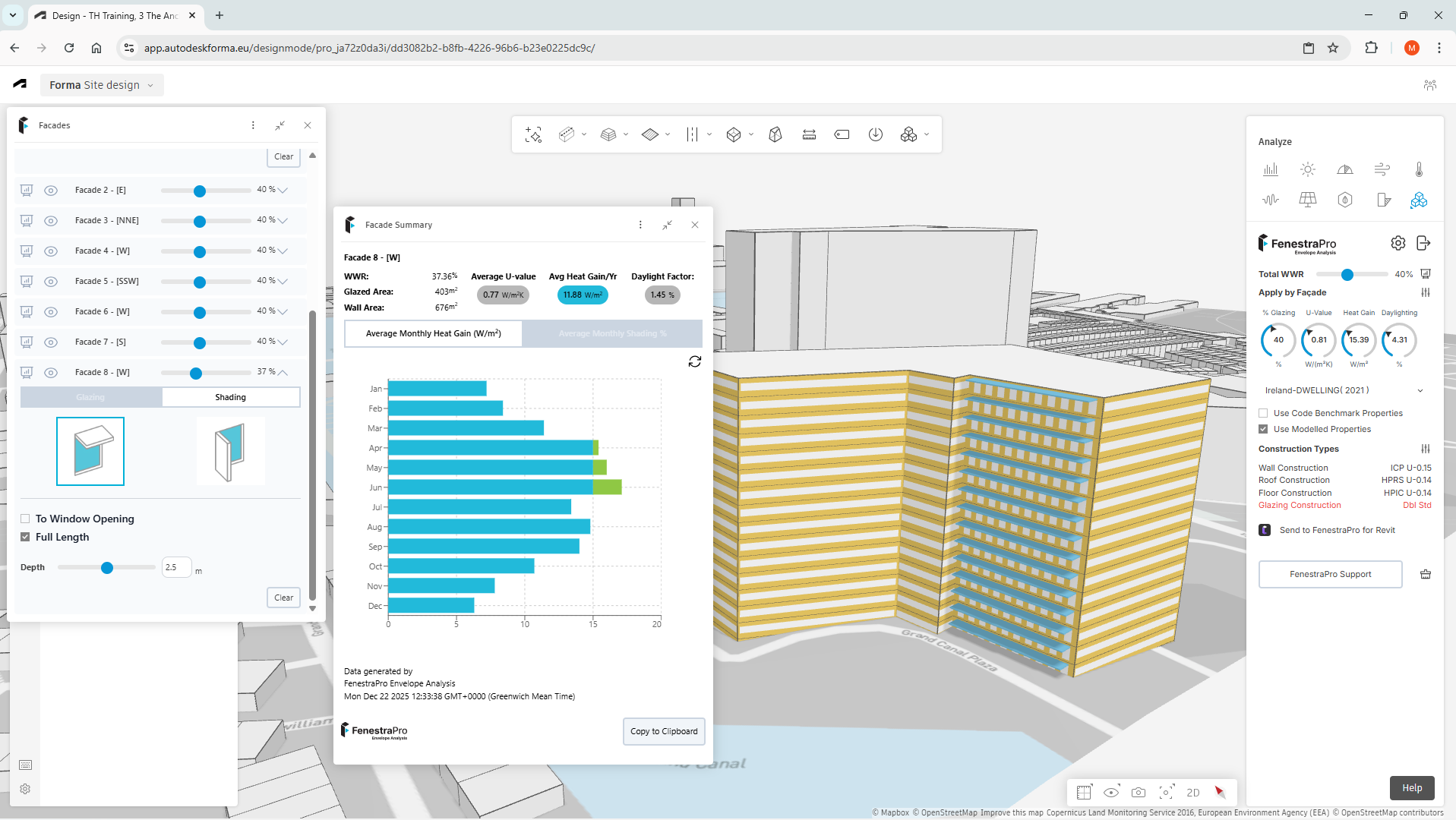This screenshot has height=820, width=1456.
Task: Click Copy to Clipboard button
Action: tap(664, 731)
